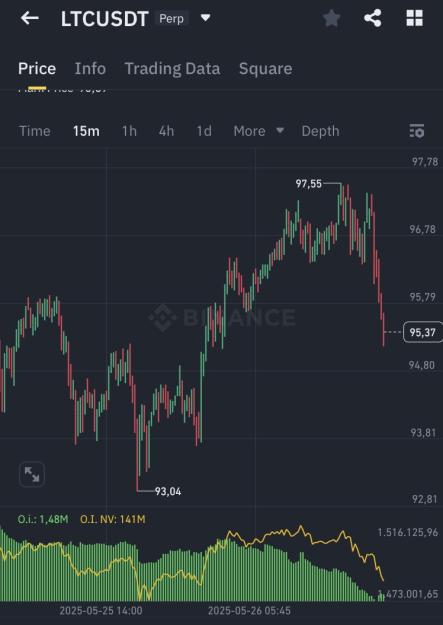
Task: Add LTCUSDT to favorites with star
Action: click(x=331, y=18)
